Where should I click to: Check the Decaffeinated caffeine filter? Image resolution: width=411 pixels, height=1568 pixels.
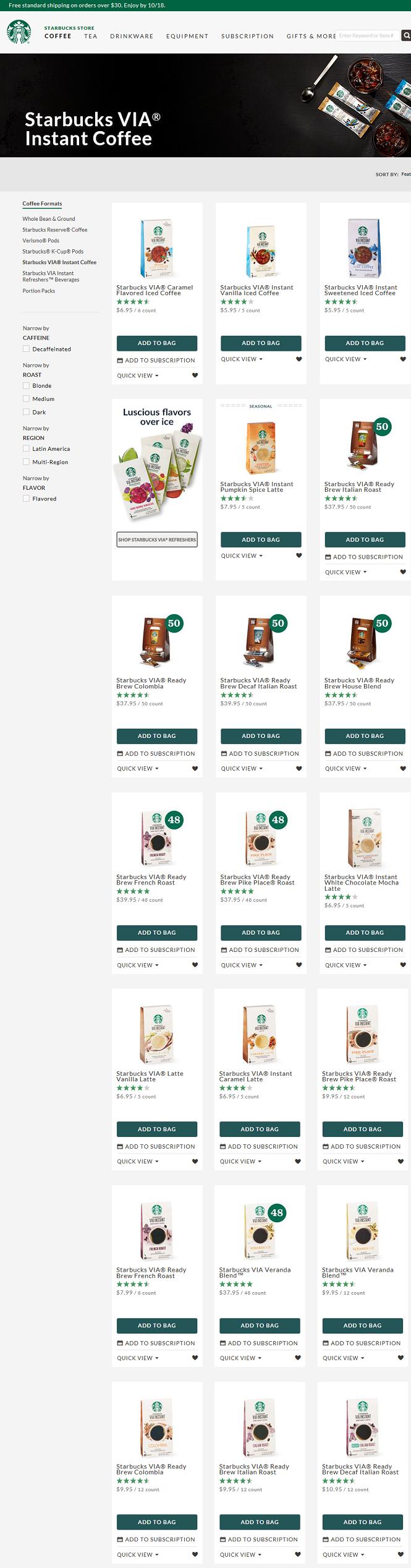[x=26, y=349]
